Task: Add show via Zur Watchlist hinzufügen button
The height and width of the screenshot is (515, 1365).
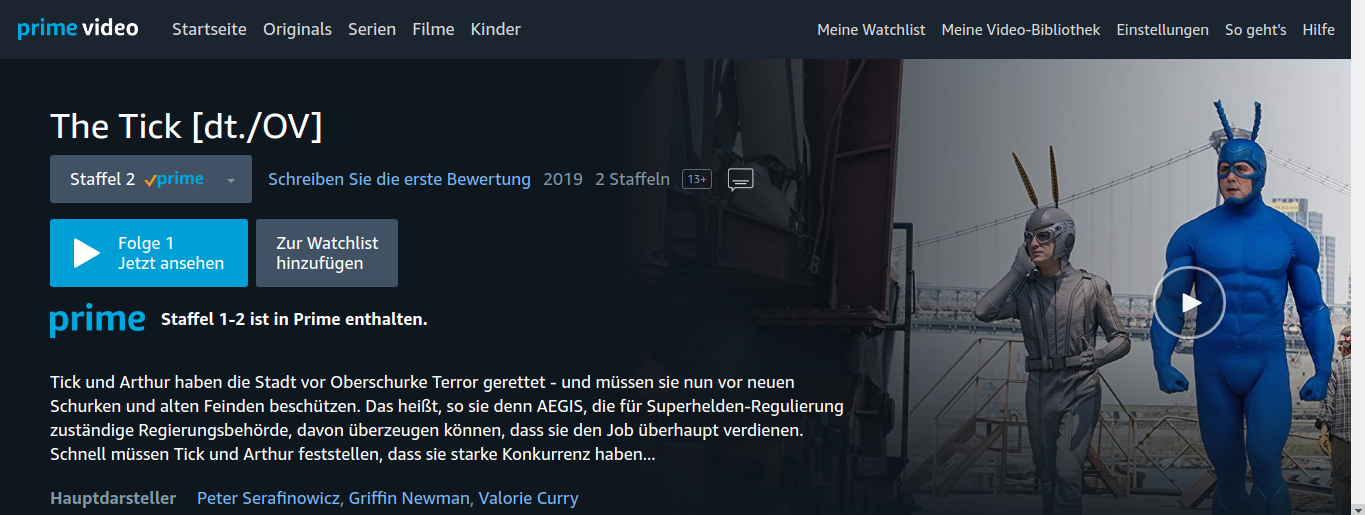Action: click(327, 253)
